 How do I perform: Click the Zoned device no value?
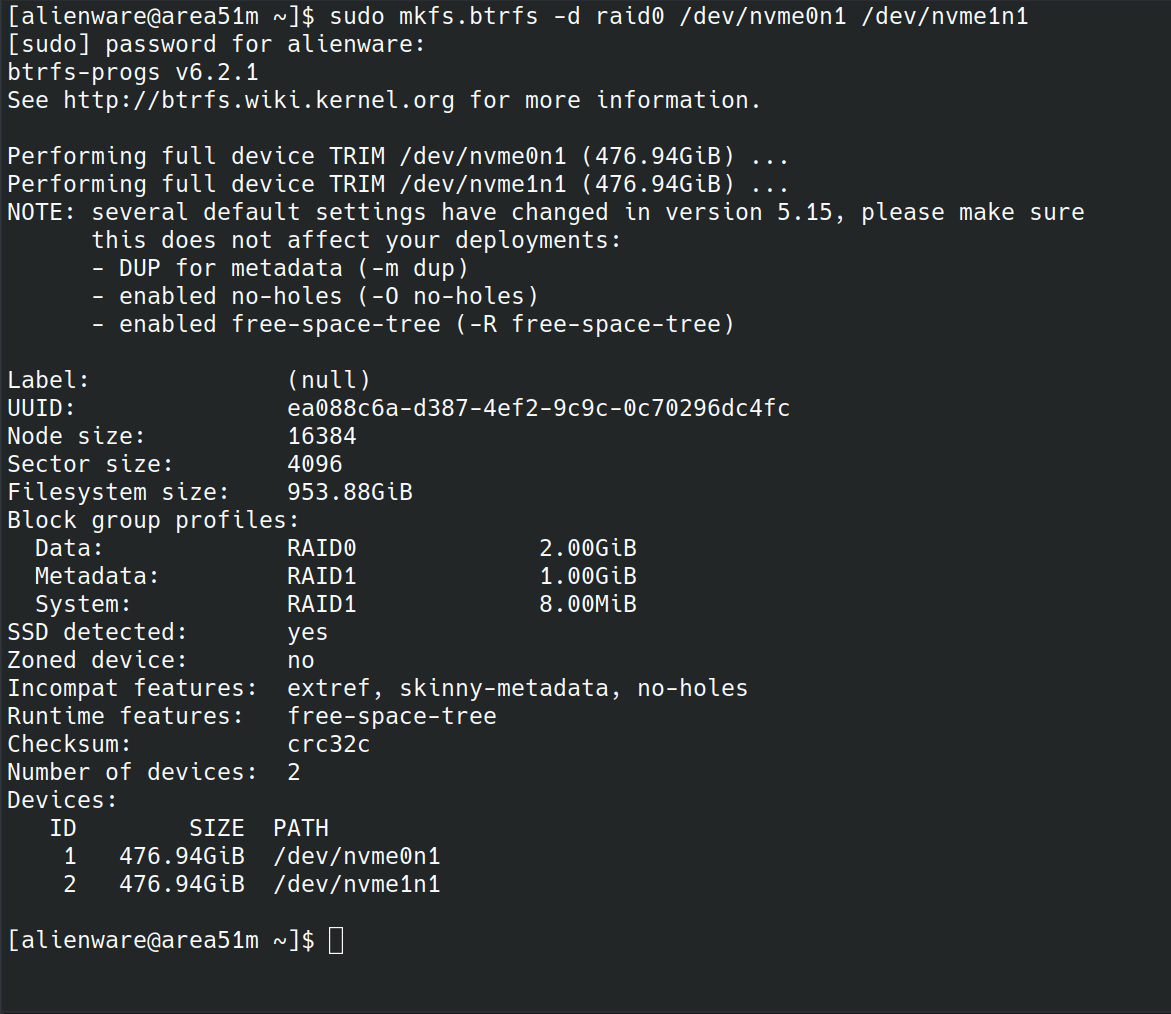(301, 660)
